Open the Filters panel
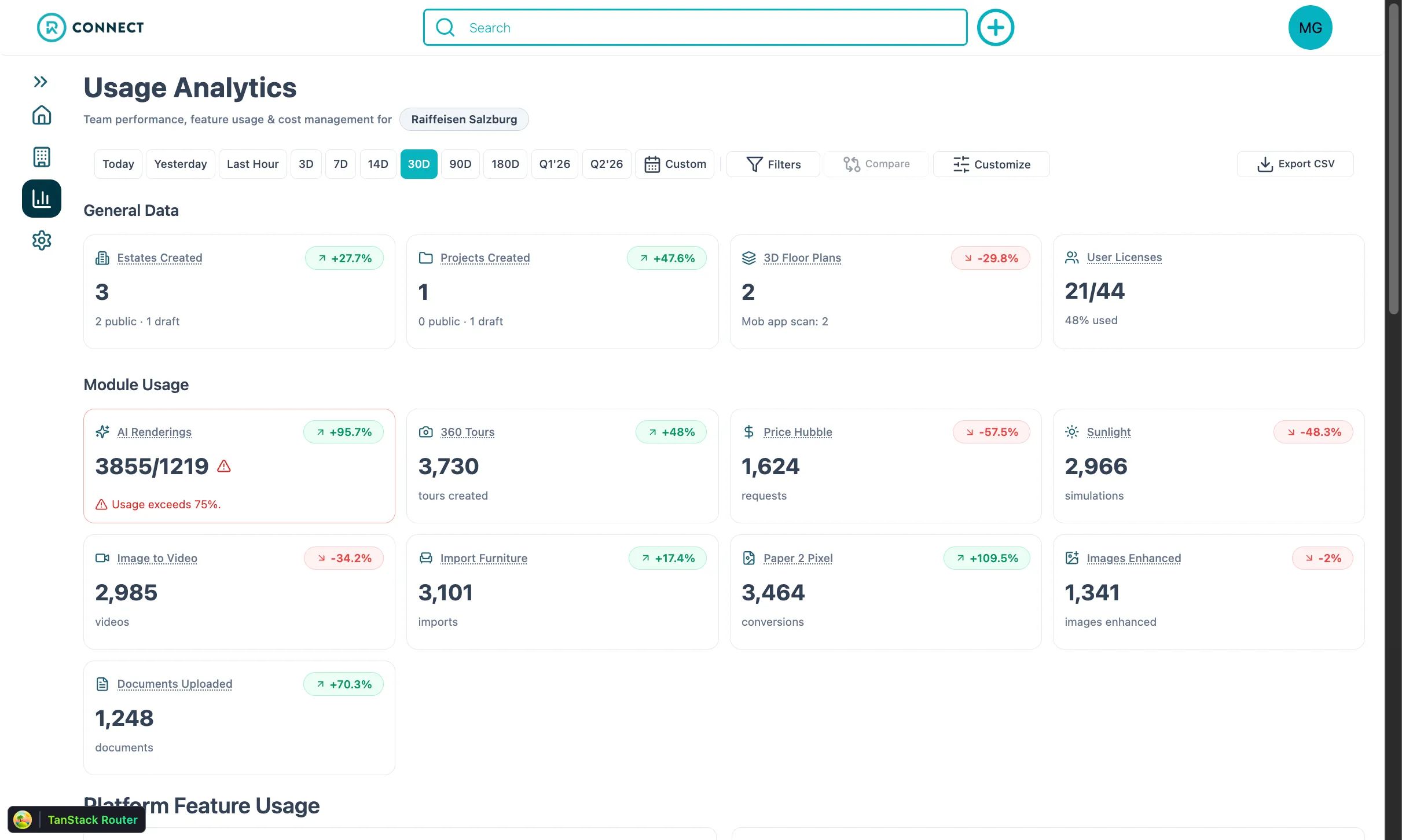Screen dimensions: 1402x840 click(773, 164)
